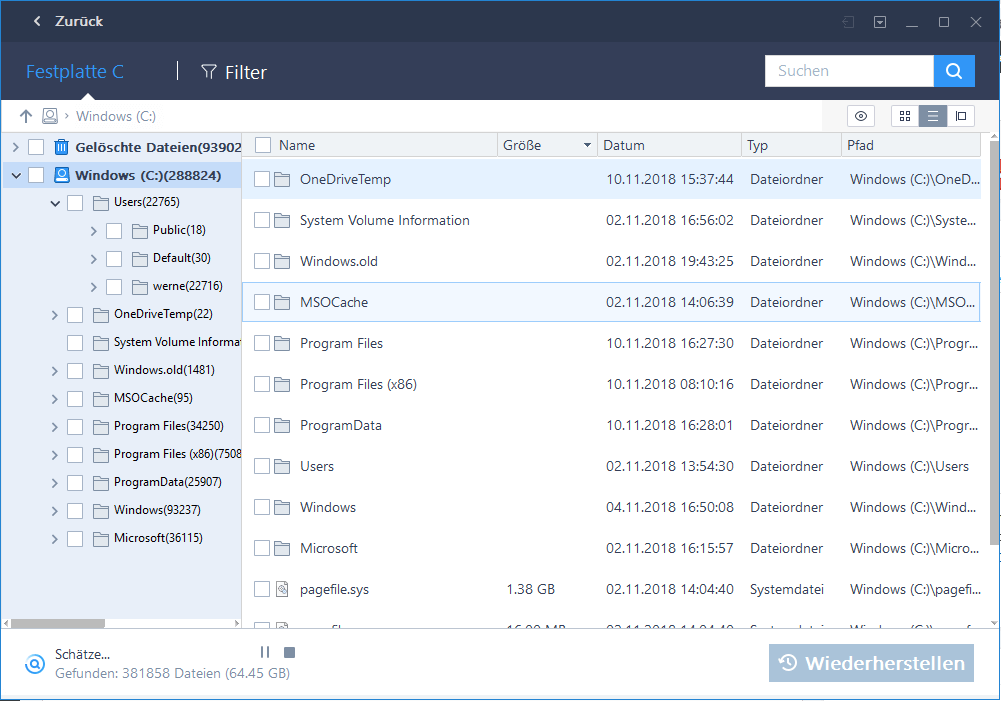Open the title bar dropdown menu icon

(880, 21)
